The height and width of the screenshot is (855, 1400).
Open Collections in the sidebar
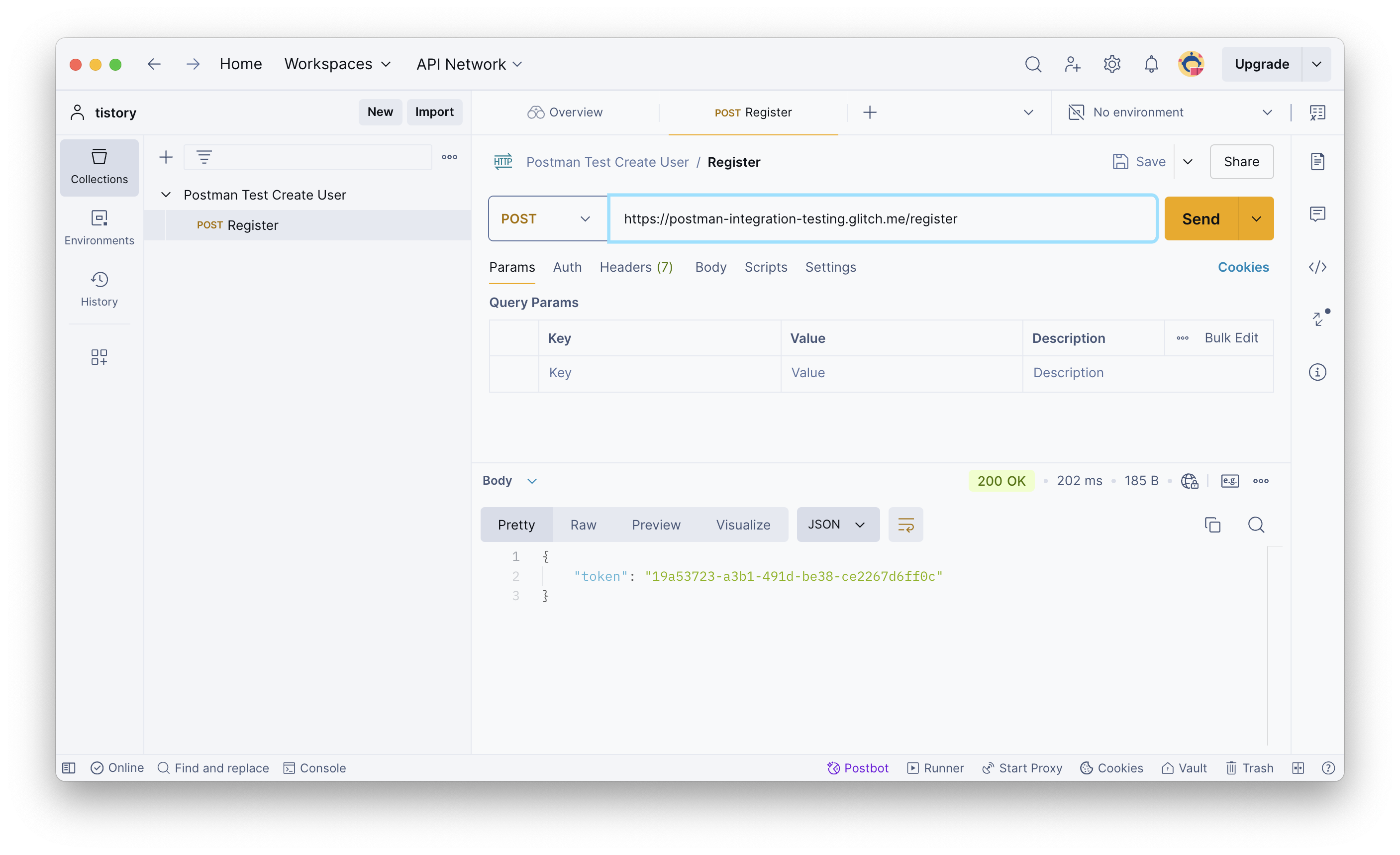(x=100, y=168)
